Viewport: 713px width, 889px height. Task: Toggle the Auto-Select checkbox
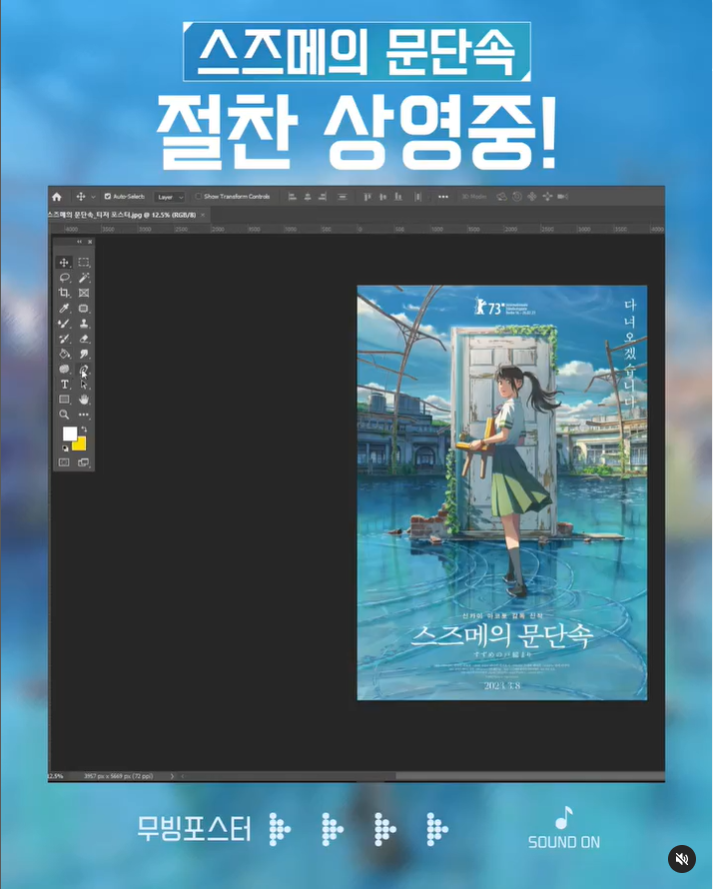[x=108, y=196]
